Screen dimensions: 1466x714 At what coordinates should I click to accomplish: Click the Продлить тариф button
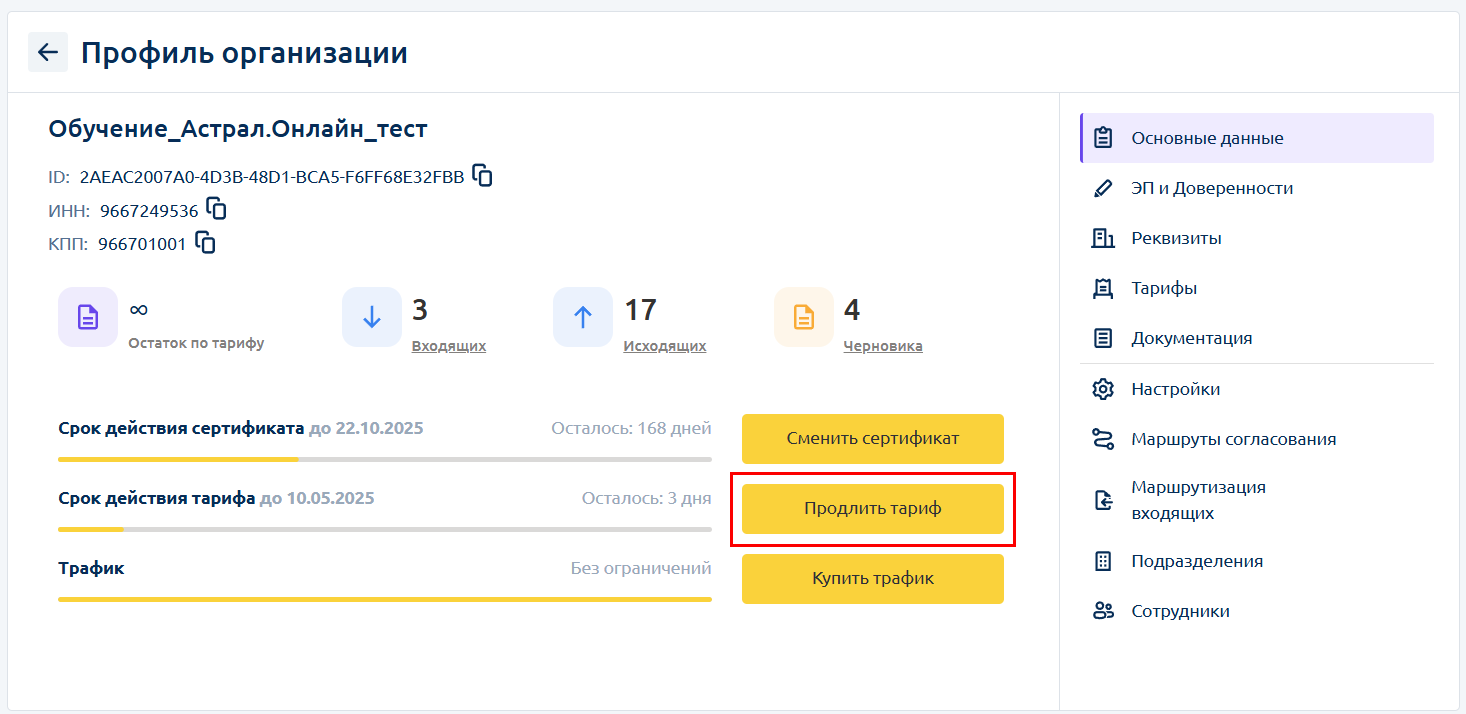pos(872,509)
